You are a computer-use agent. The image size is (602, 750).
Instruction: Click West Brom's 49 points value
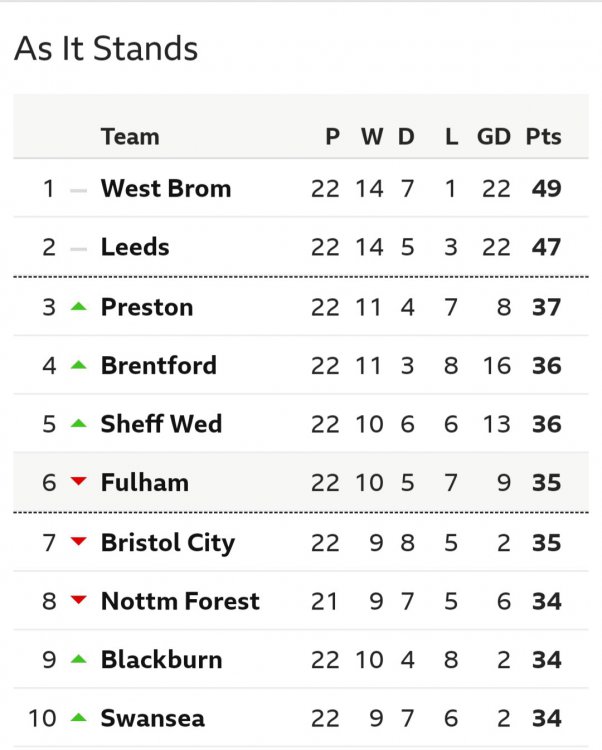[x=547, y=189]
